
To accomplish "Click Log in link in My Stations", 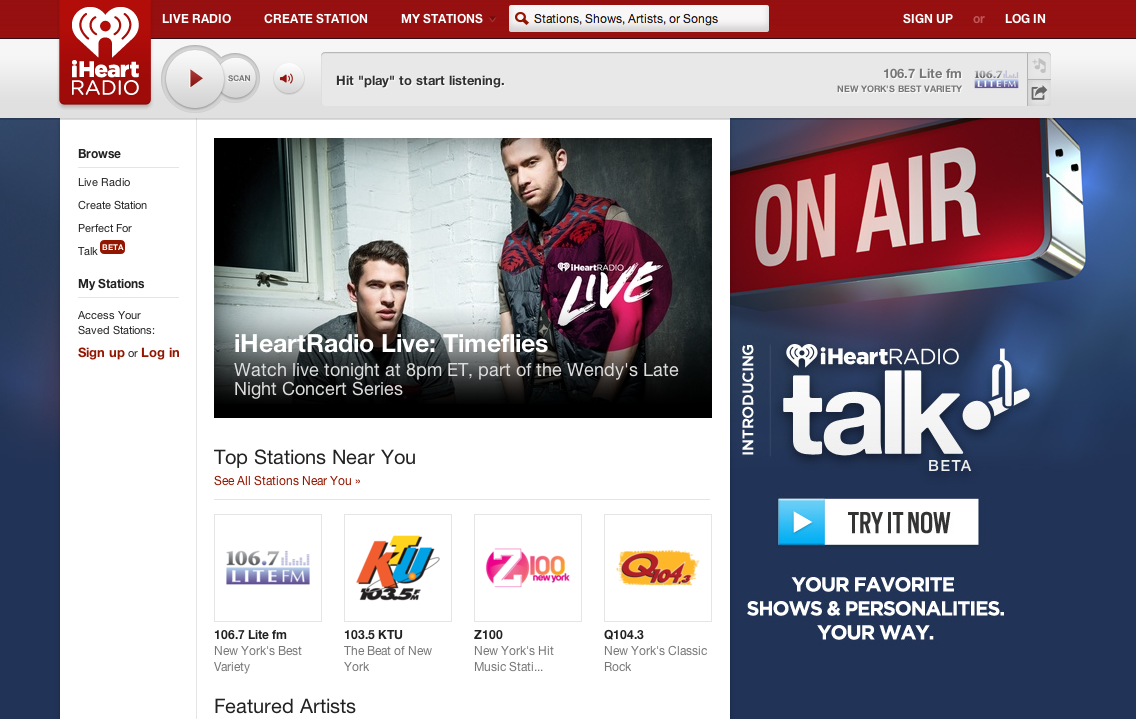I will click(x=160, y=353).
